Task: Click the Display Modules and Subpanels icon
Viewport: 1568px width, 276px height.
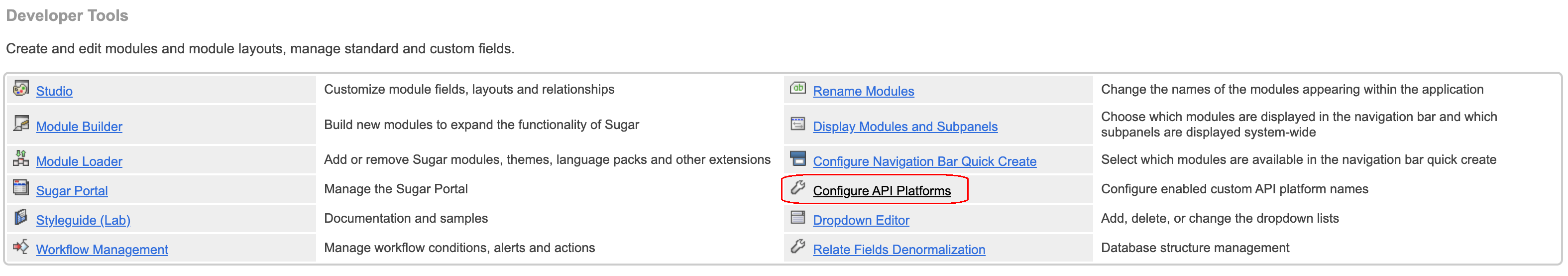Action: pos(797,124)
